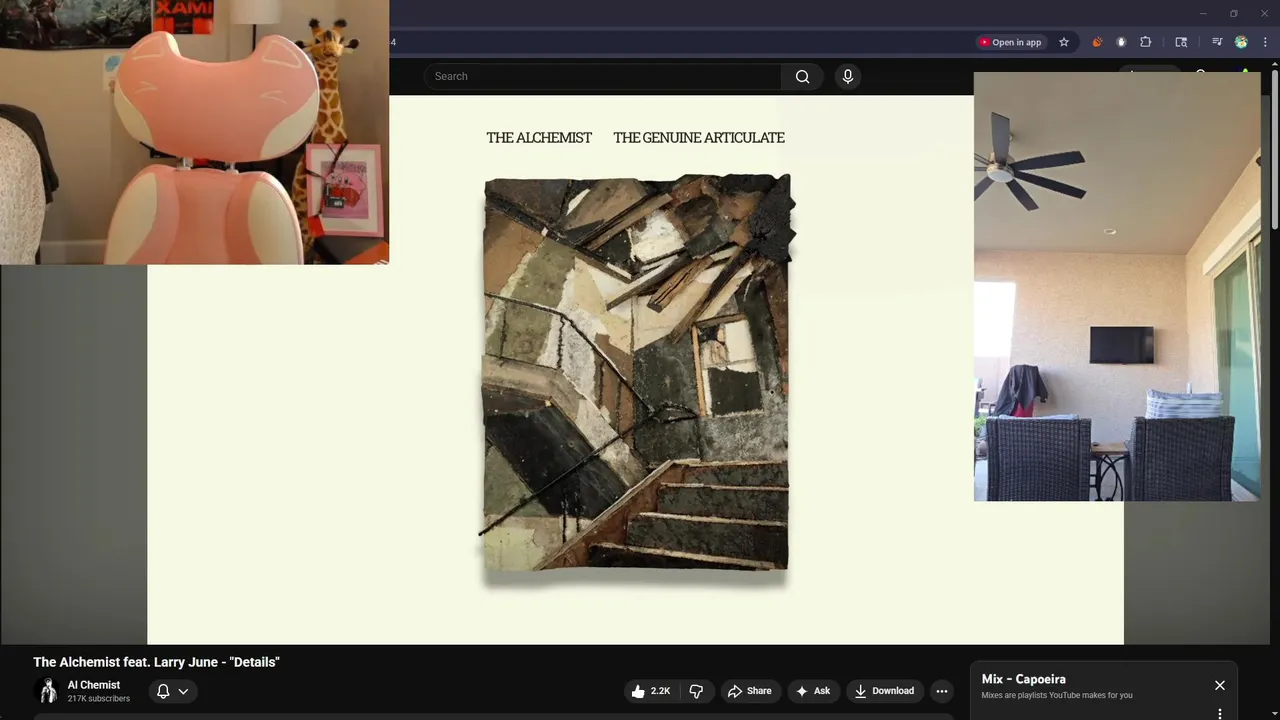Click into the YouTube Search field
1280x720 pixels.
coord(603,77)
